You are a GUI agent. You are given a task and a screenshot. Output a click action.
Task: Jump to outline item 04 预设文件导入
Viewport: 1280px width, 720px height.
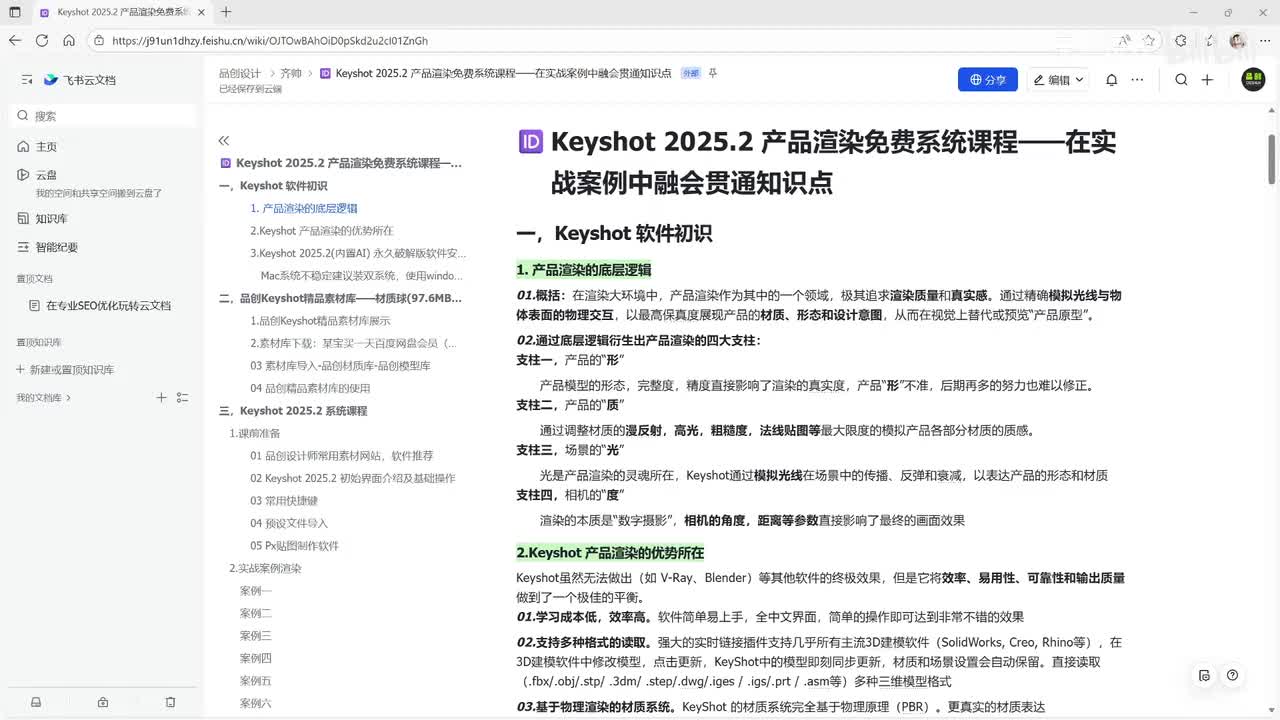[289, 523]
